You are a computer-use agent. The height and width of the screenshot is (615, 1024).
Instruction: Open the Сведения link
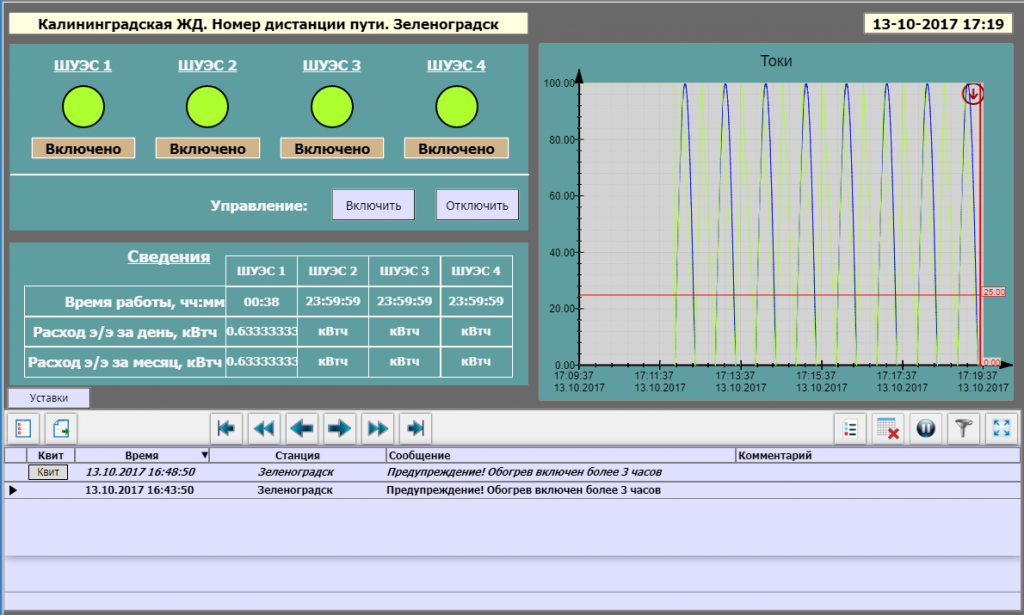(168, 257)
